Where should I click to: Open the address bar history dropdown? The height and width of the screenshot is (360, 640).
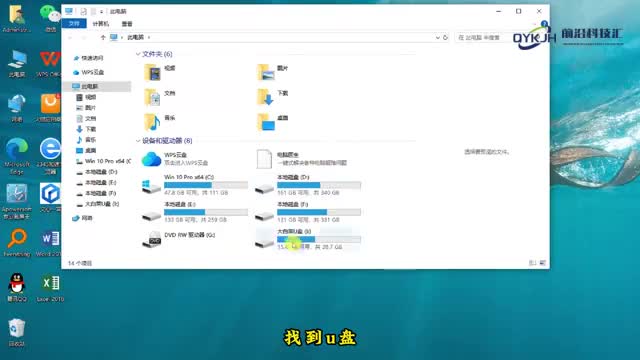[x=438, y=38]
